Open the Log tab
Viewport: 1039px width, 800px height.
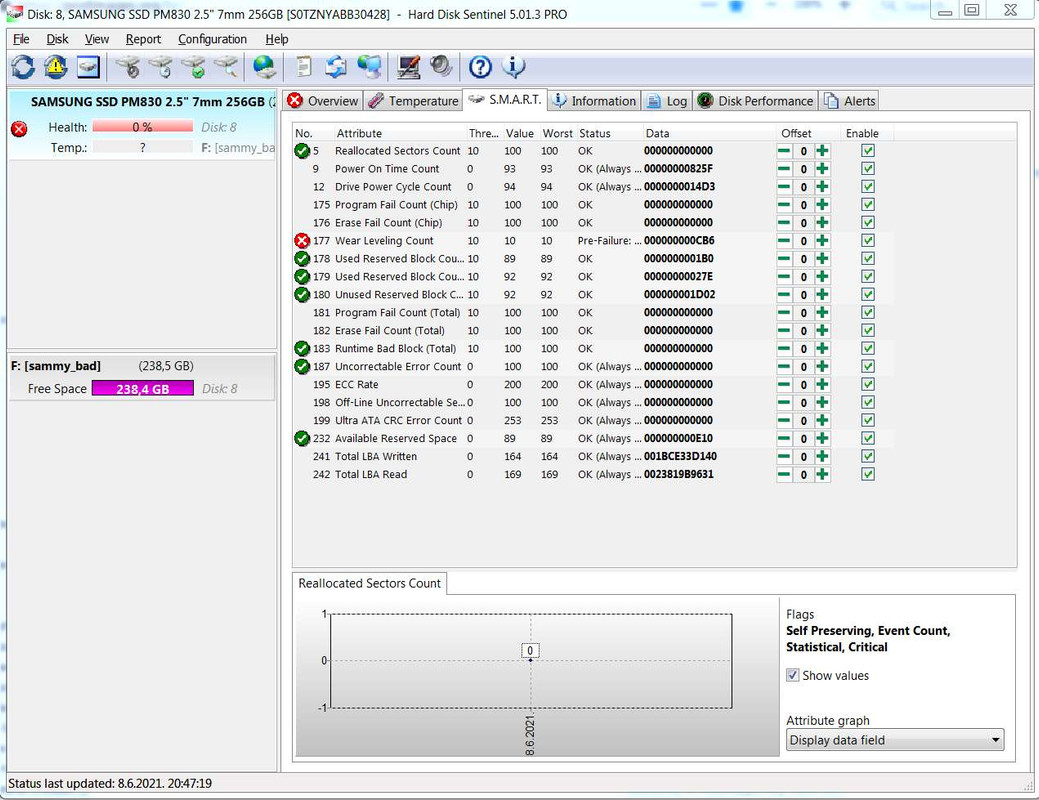click(667, 101)
